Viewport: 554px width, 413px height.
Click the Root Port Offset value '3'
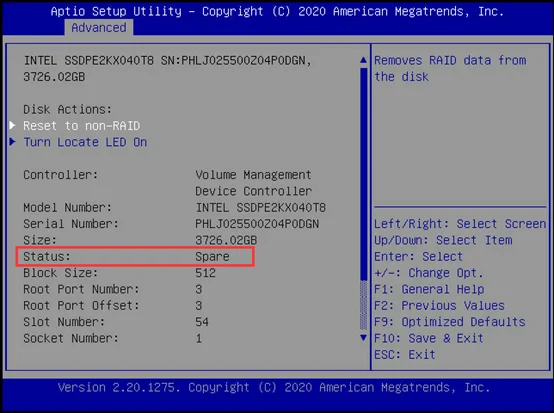pyautogui.click(x=199, y=305)
